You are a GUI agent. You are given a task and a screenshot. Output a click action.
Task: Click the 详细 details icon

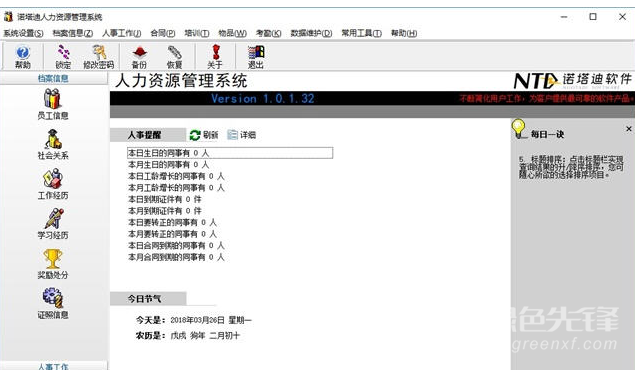pos(232,135)
